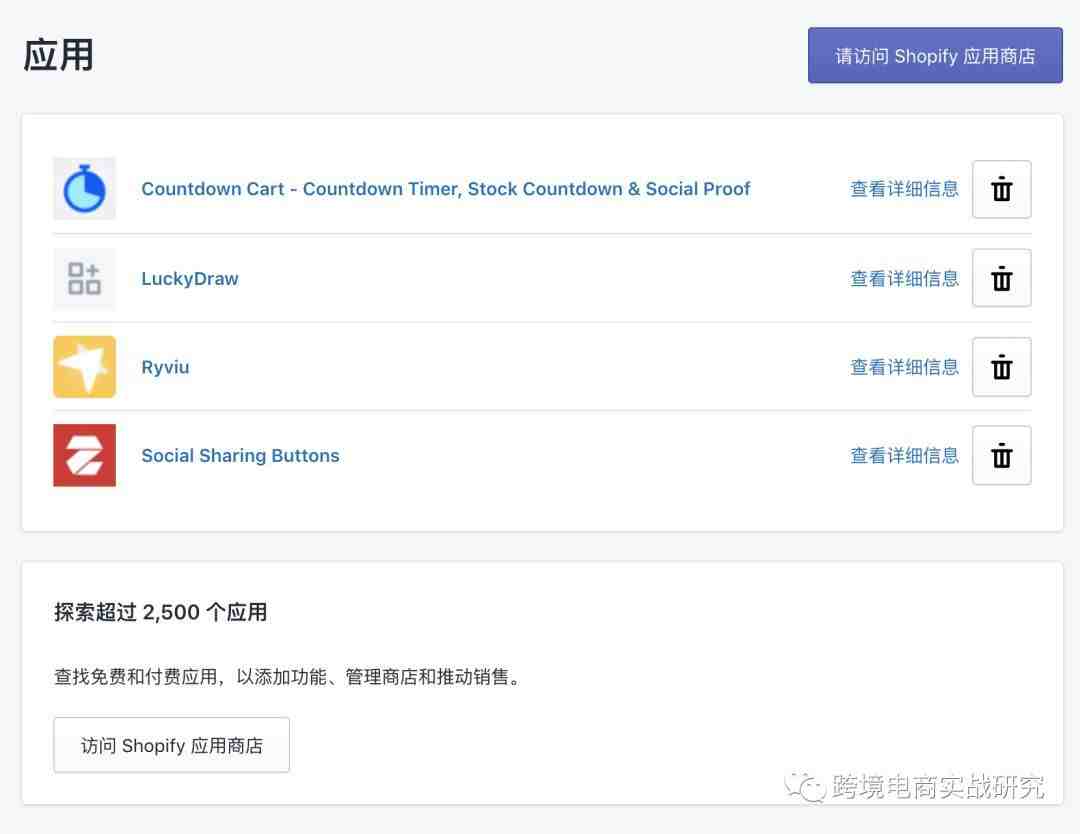View 查看详细信息 for Ryviu
Image resolution: width=1080 pixels, height=834 pixels.
pos(904,367)
